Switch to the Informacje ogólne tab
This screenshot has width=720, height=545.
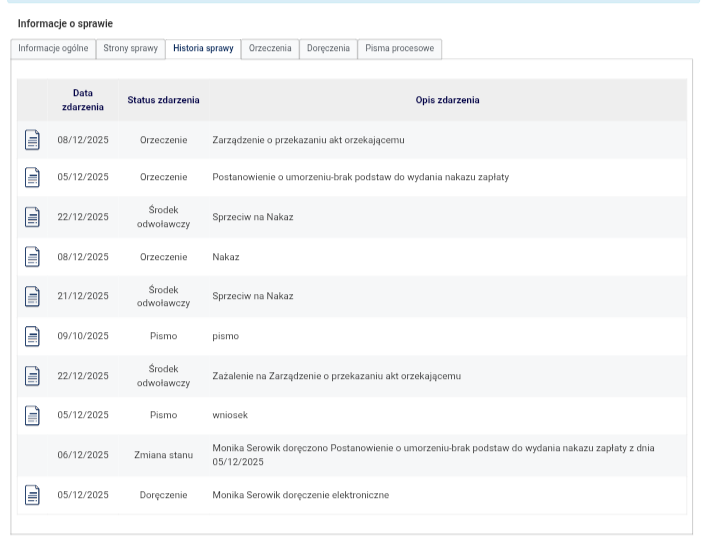(53, 49)
